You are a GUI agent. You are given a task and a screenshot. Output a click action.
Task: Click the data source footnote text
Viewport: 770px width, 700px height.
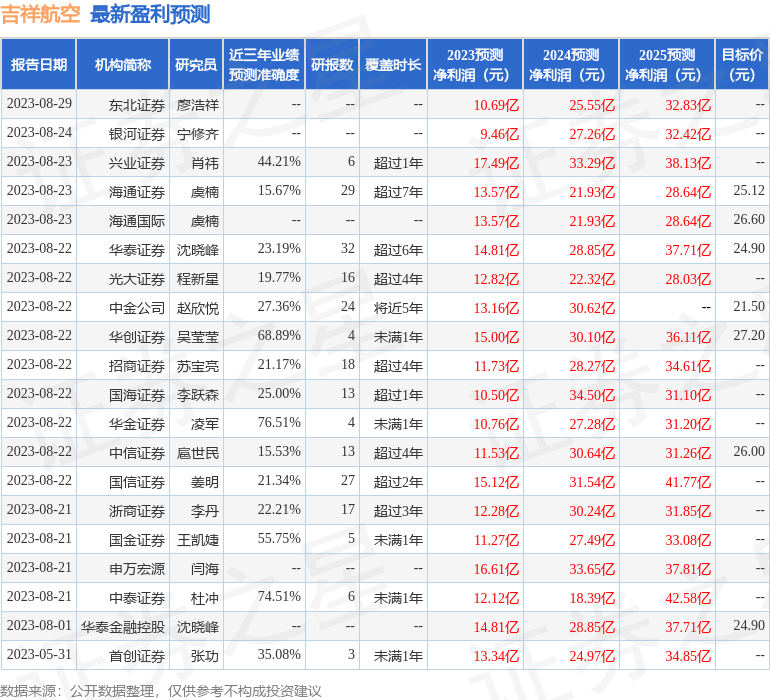coord(161,691)
